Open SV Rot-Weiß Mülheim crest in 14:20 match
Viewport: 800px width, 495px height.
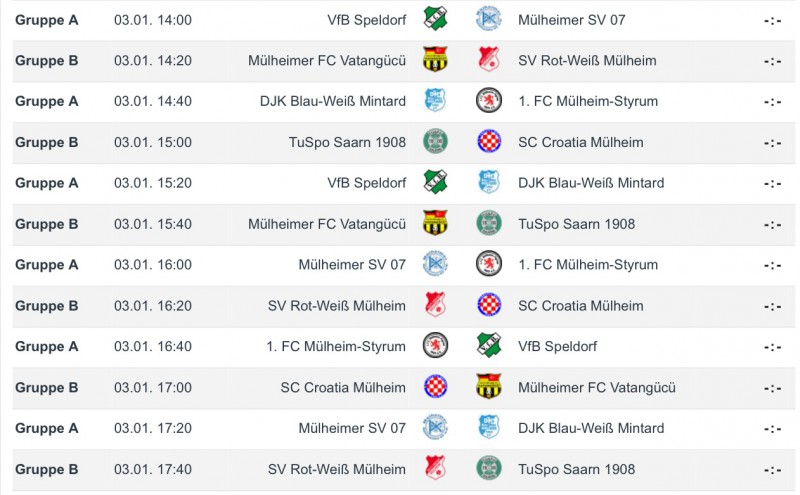[x=489, y=60]
